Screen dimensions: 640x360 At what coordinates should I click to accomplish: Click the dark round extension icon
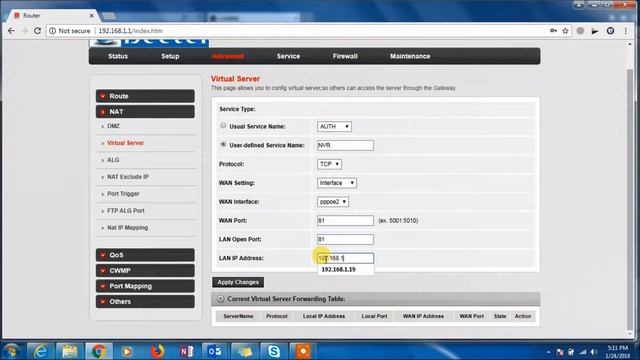click(611, 31)
